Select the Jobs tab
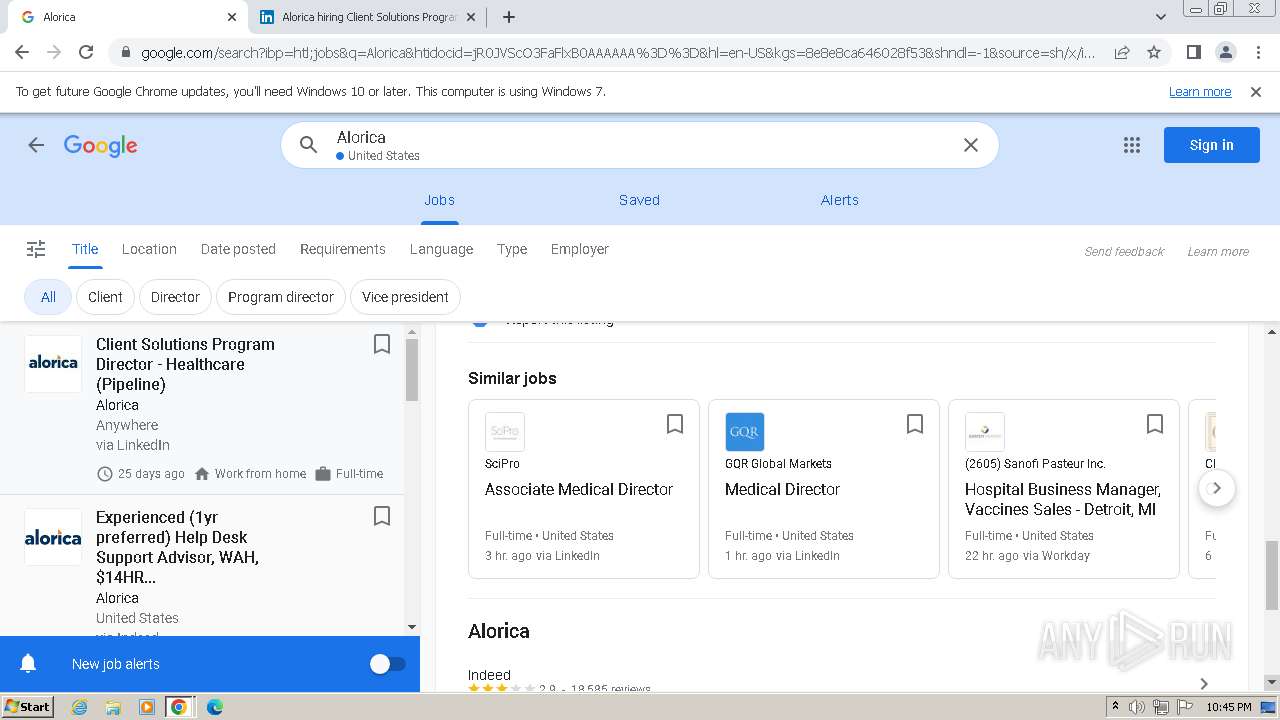This screenshot has width=1280, height=720. [x=439, y=200]
